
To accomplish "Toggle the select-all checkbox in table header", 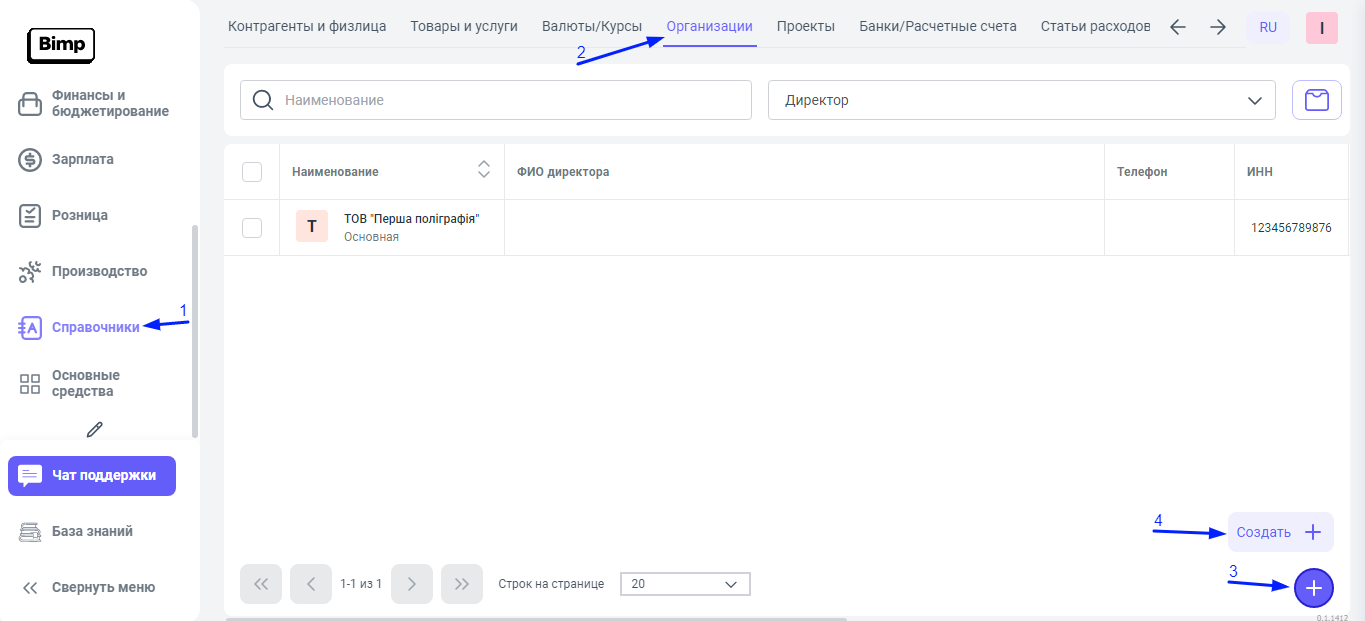I will (252, 172).
